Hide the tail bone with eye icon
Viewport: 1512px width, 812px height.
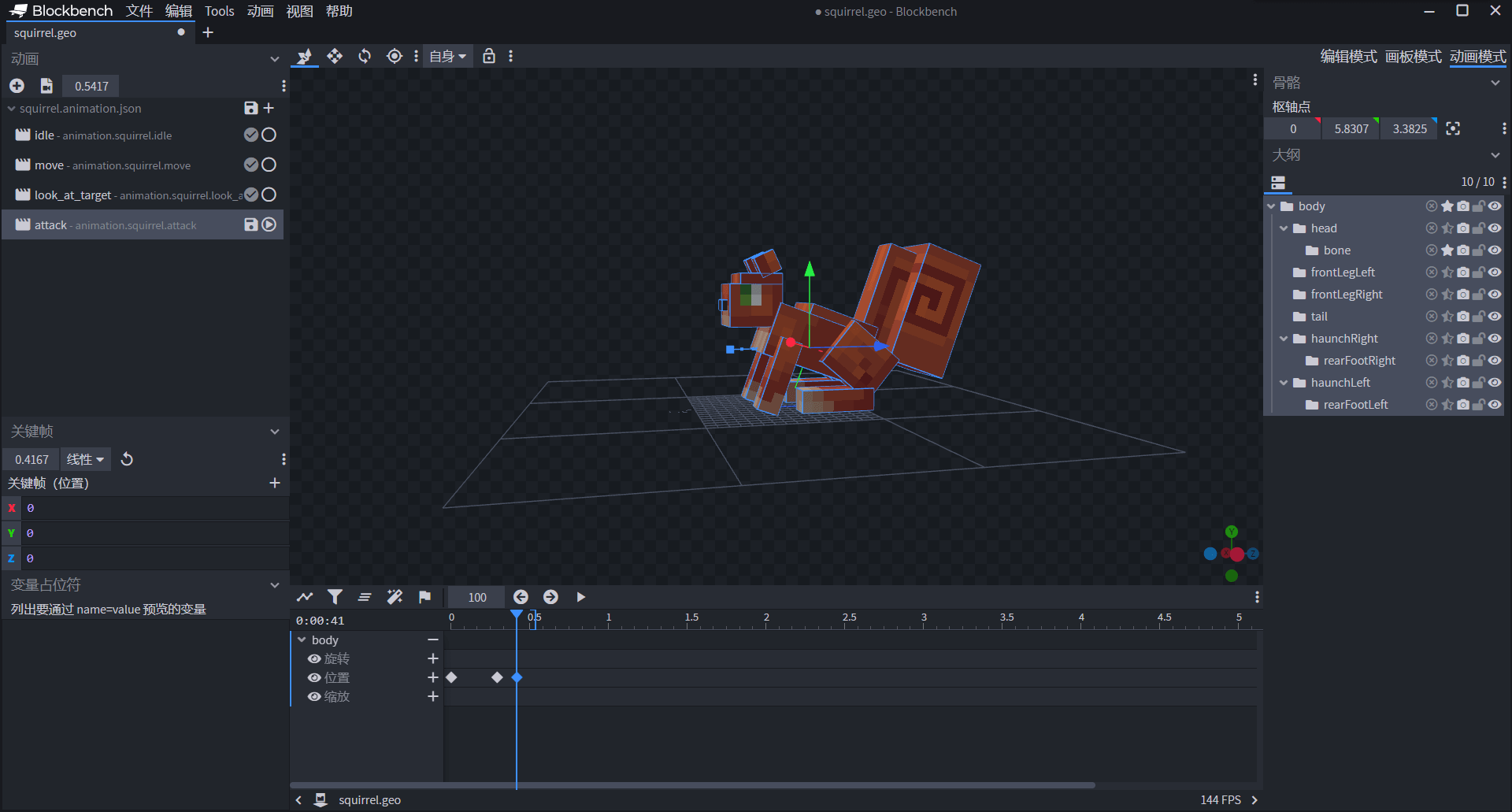[x=1494, y=317]
